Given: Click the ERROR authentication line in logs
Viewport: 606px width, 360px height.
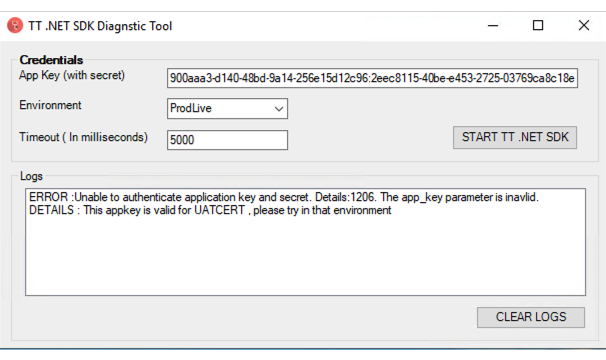Looking at the screenshot, I should tap(284, 197).
